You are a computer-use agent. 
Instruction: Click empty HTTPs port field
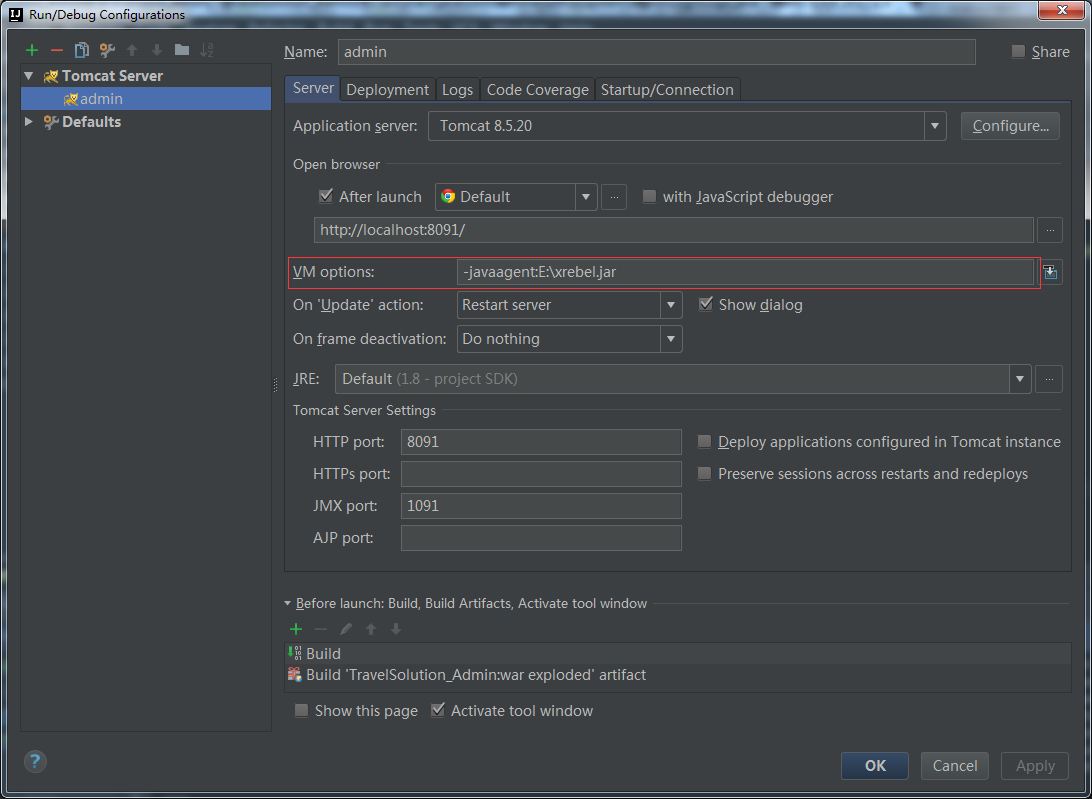pyautogui.click(x=541, y=474)
